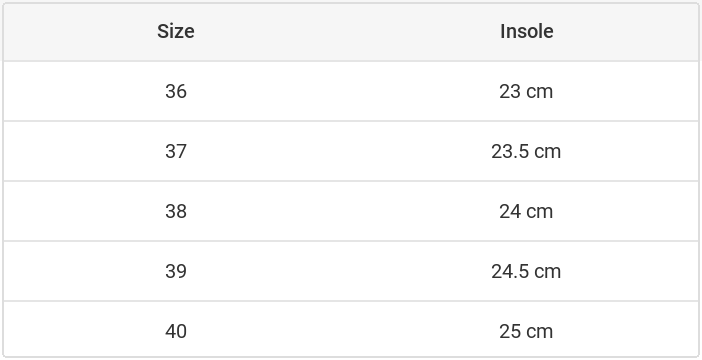Click the number 40 in the last row
This screenshot has height=360, width=702.
(176, 331)
